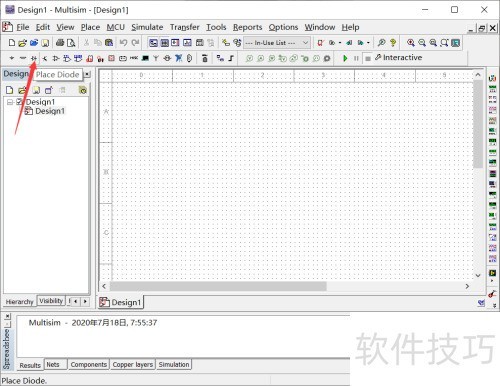
Task: Run the simulation with green play button
Action: pyautogui.click(x=345, y=58)
